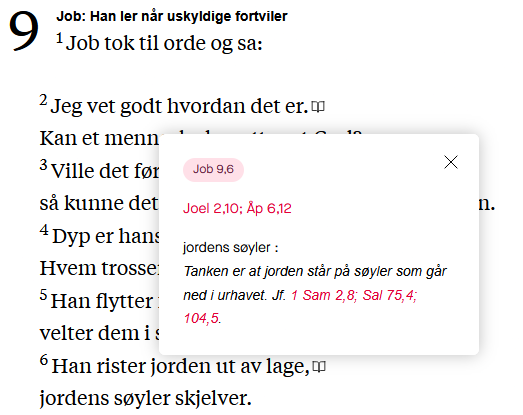The width and height of the screenshot is (523, 415).
Task: Click the line beginning 'så kunne det'
Action: tap(99, 203)
